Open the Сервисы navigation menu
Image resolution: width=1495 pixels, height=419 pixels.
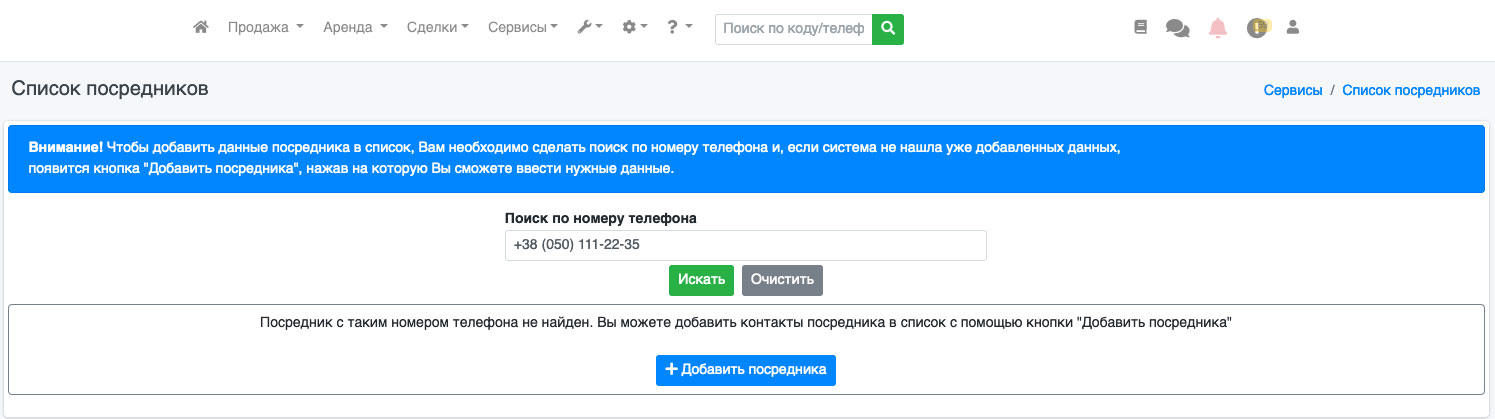point(522,28)
